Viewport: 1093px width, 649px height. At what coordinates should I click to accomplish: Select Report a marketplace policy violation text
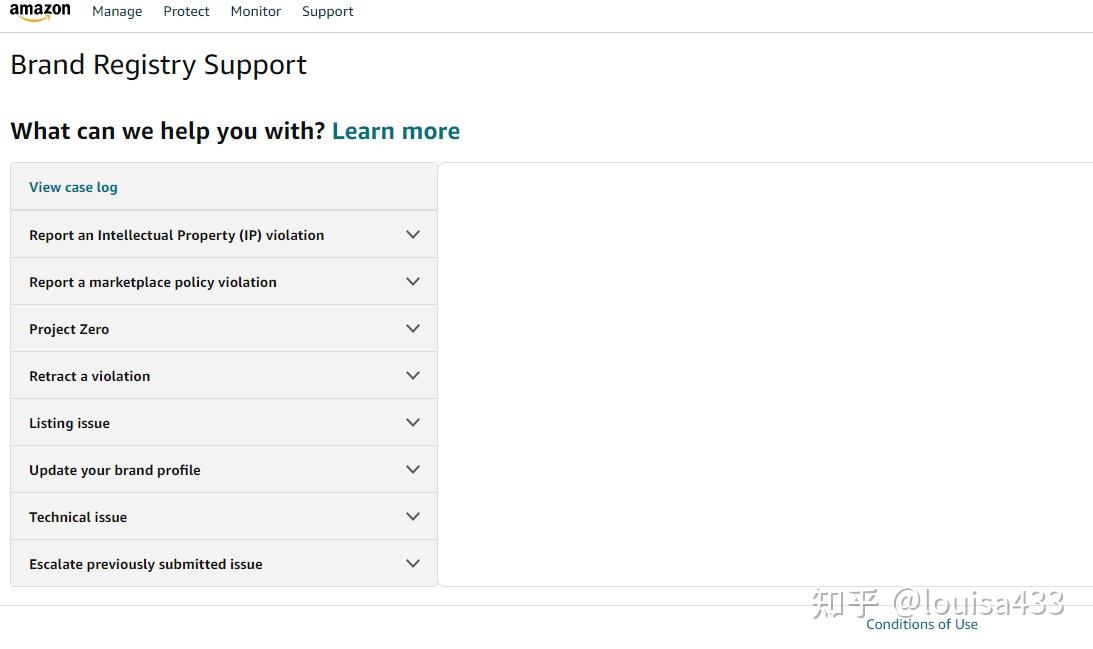pos(153,282)
